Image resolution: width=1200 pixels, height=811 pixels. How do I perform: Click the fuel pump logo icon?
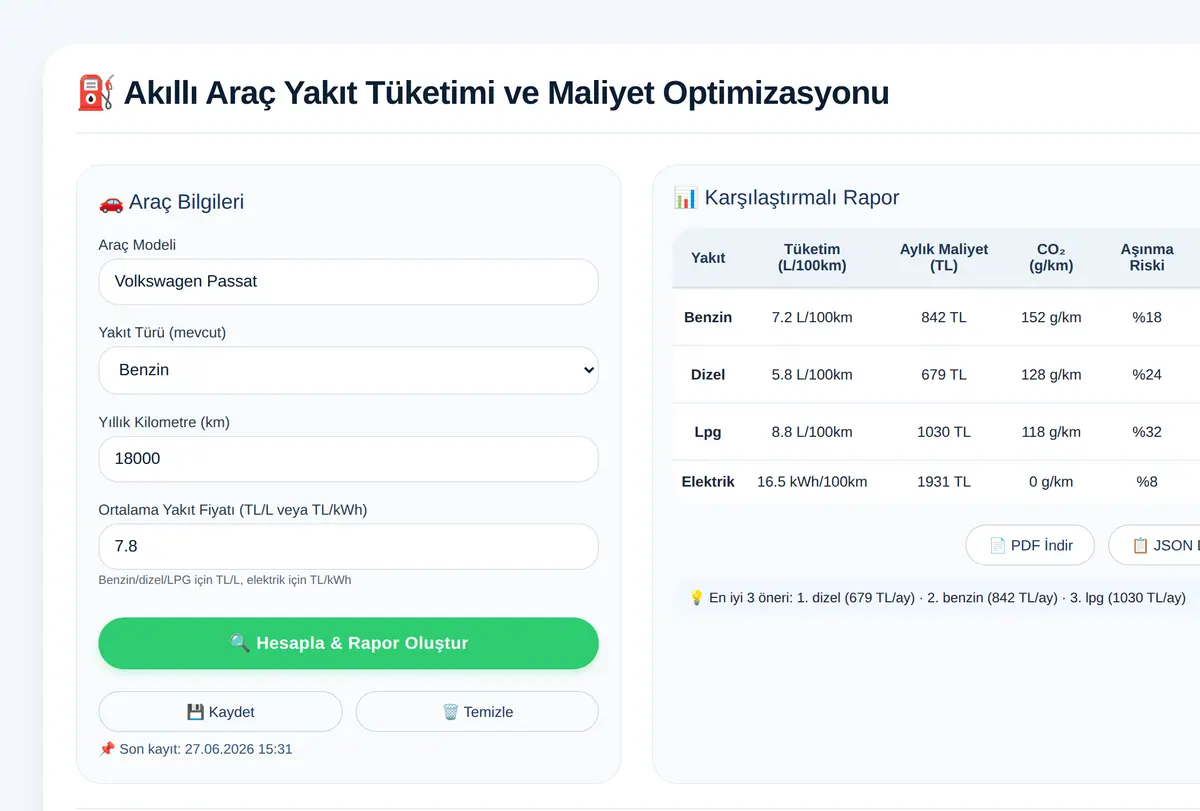(96, 93)
